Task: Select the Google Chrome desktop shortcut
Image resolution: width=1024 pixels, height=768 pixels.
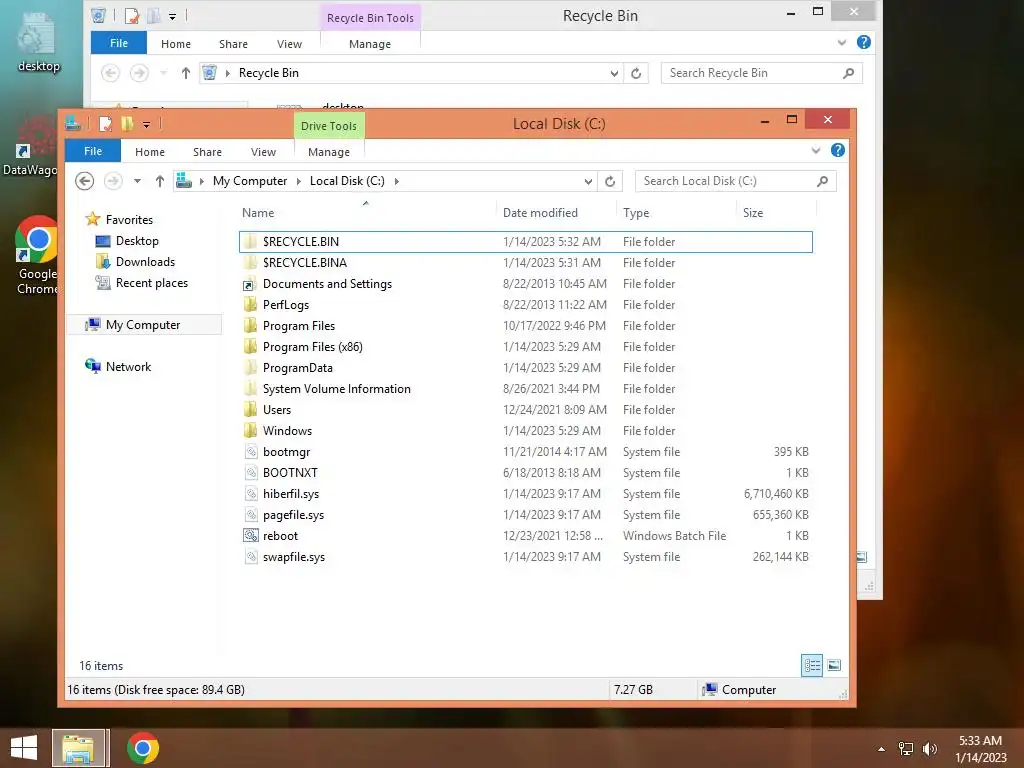Action: 37,255
